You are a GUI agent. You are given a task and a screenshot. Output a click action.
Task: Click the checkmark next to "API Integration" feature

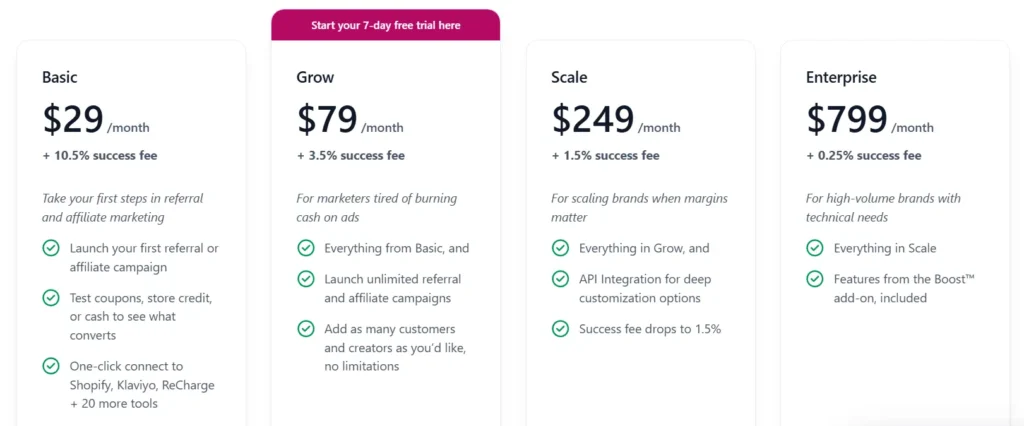pos(560,279)
